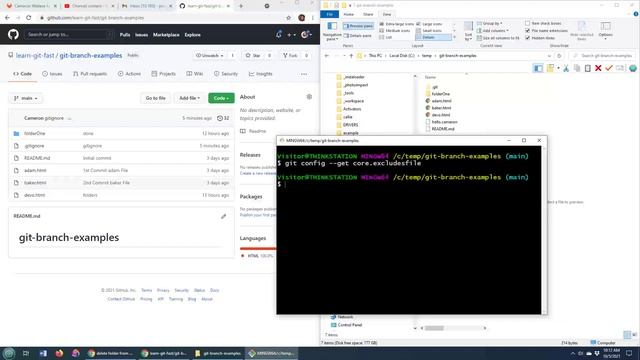Toggle Item check boxes checkbox
The image size is (640, 360).
(527, 23)
